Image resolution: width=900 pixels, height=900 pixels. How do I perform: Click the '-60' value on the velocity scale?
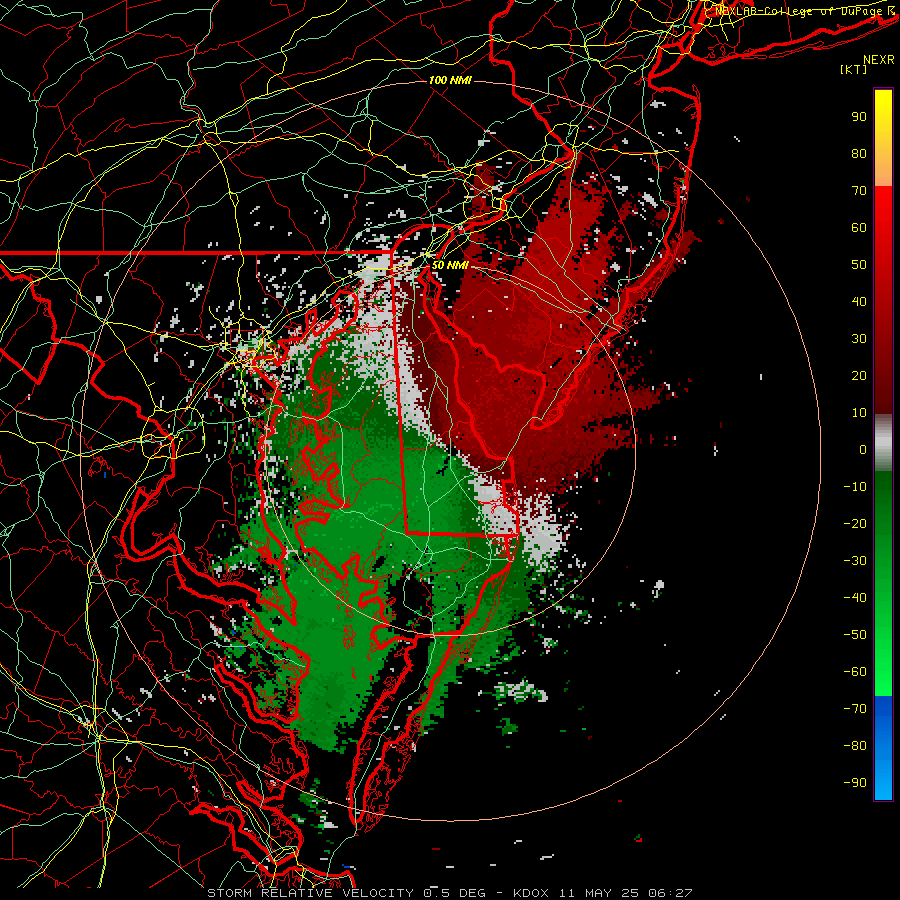[855, 672]
